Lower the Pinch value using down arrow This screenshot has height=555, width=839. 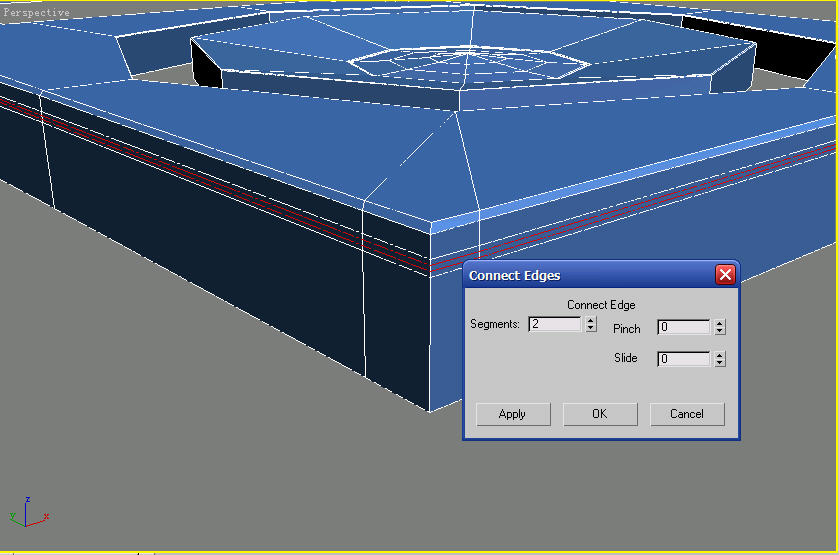[720, 332]
